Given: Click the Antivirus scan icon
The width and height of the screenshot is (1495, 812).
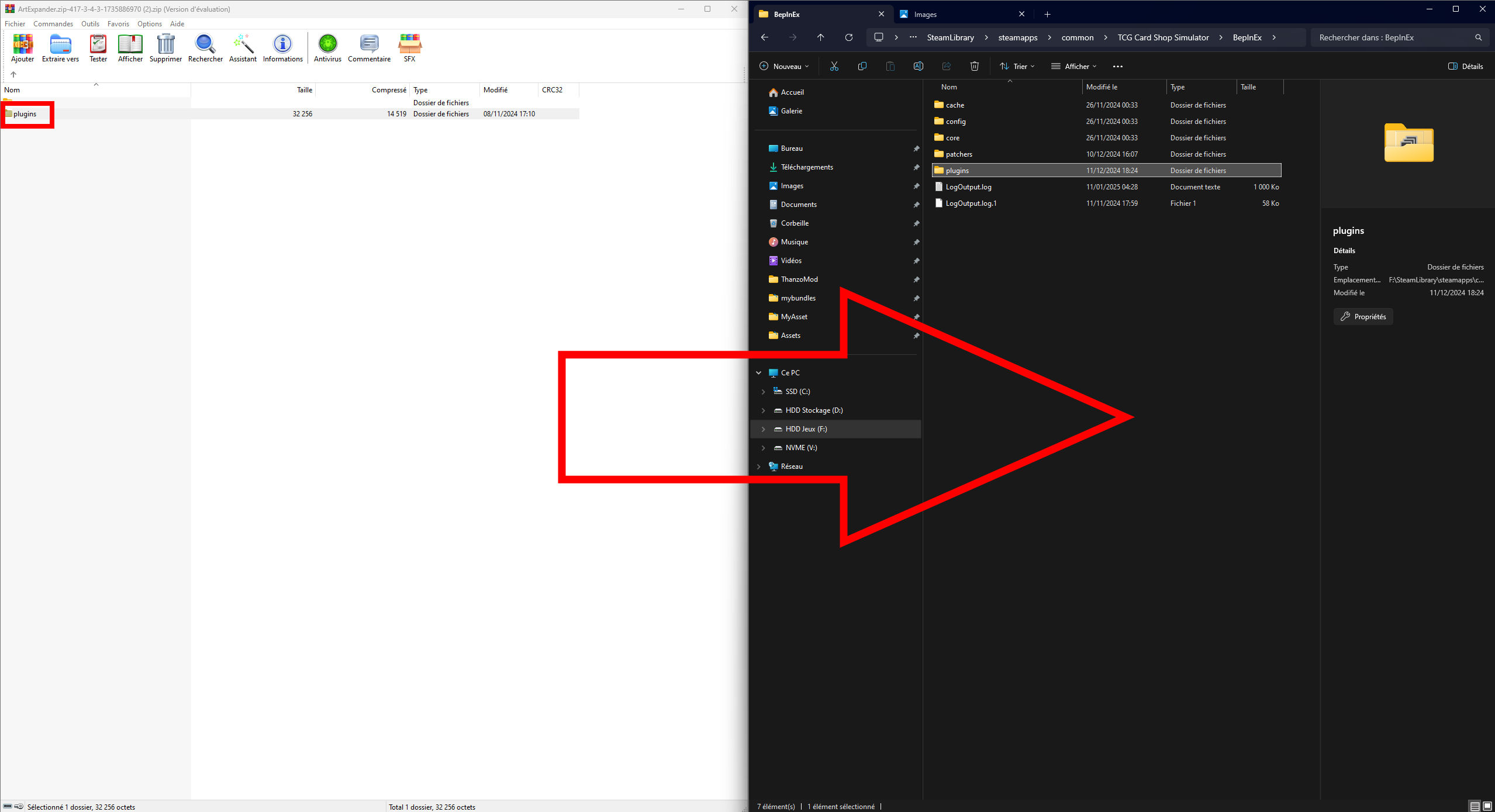Looking at the screenshot, I should tap(327, 44).
